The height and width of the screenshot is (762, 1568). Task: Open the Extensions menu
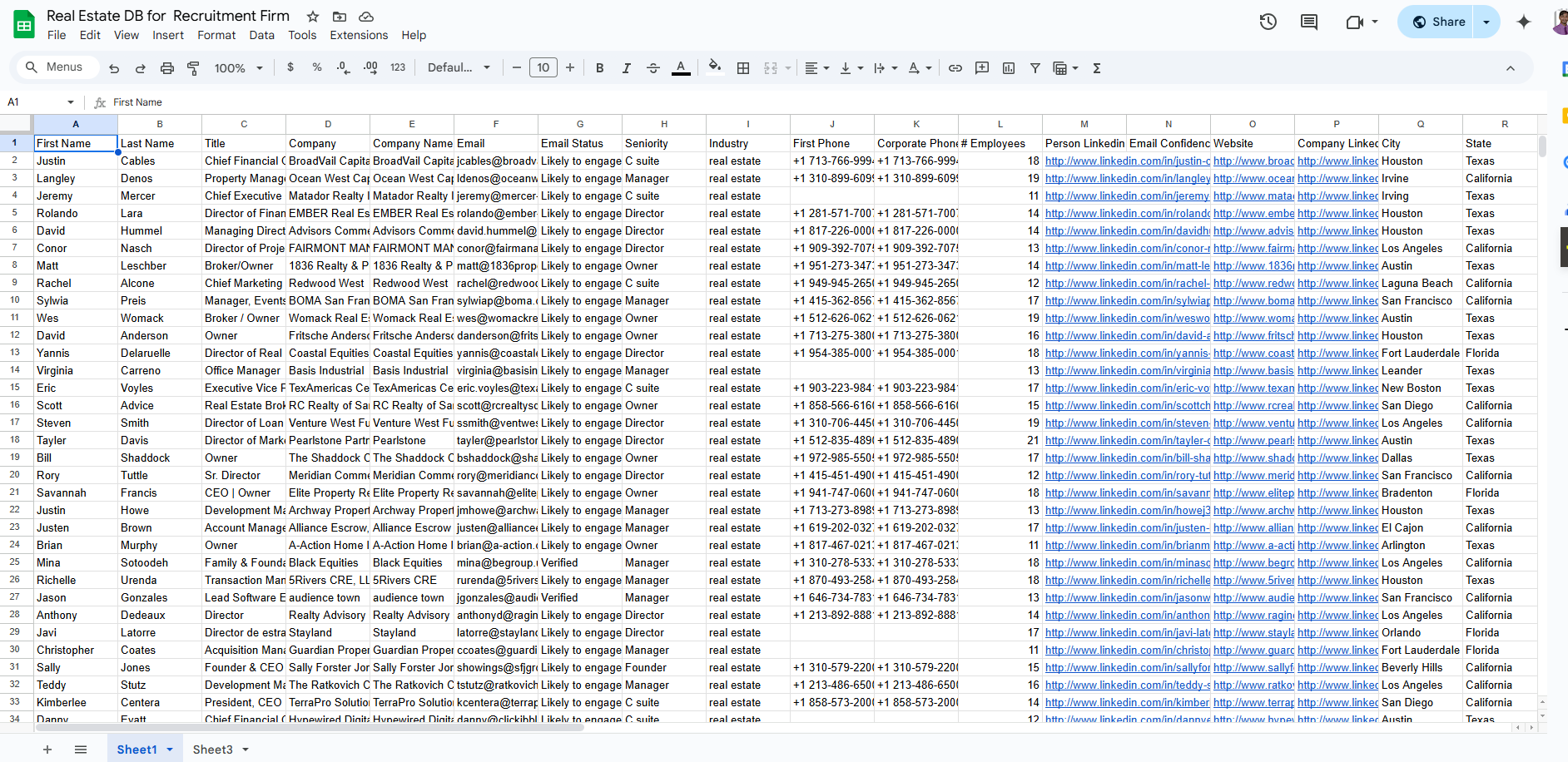[359, 35]
